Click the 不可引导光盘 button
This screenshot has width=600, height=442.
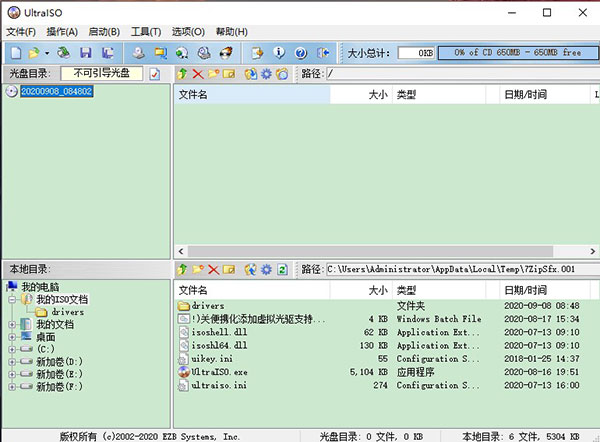click(101, 74)
